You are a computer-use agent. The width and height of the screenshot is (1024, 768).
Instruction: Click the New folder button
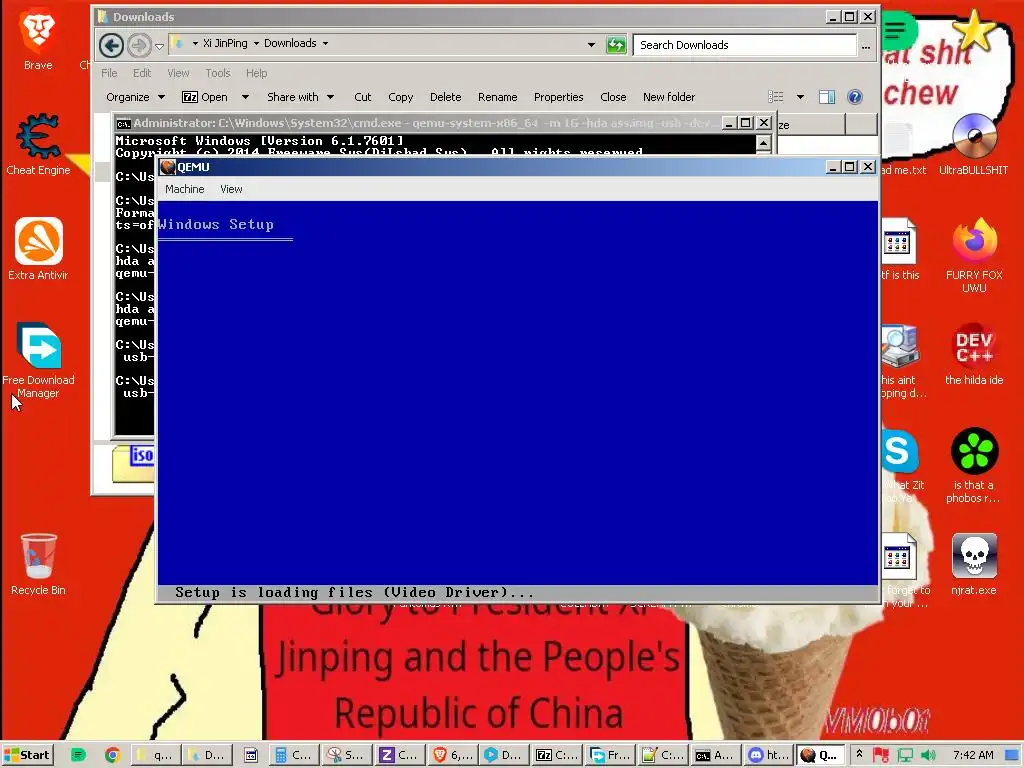(x=669, y=97)
